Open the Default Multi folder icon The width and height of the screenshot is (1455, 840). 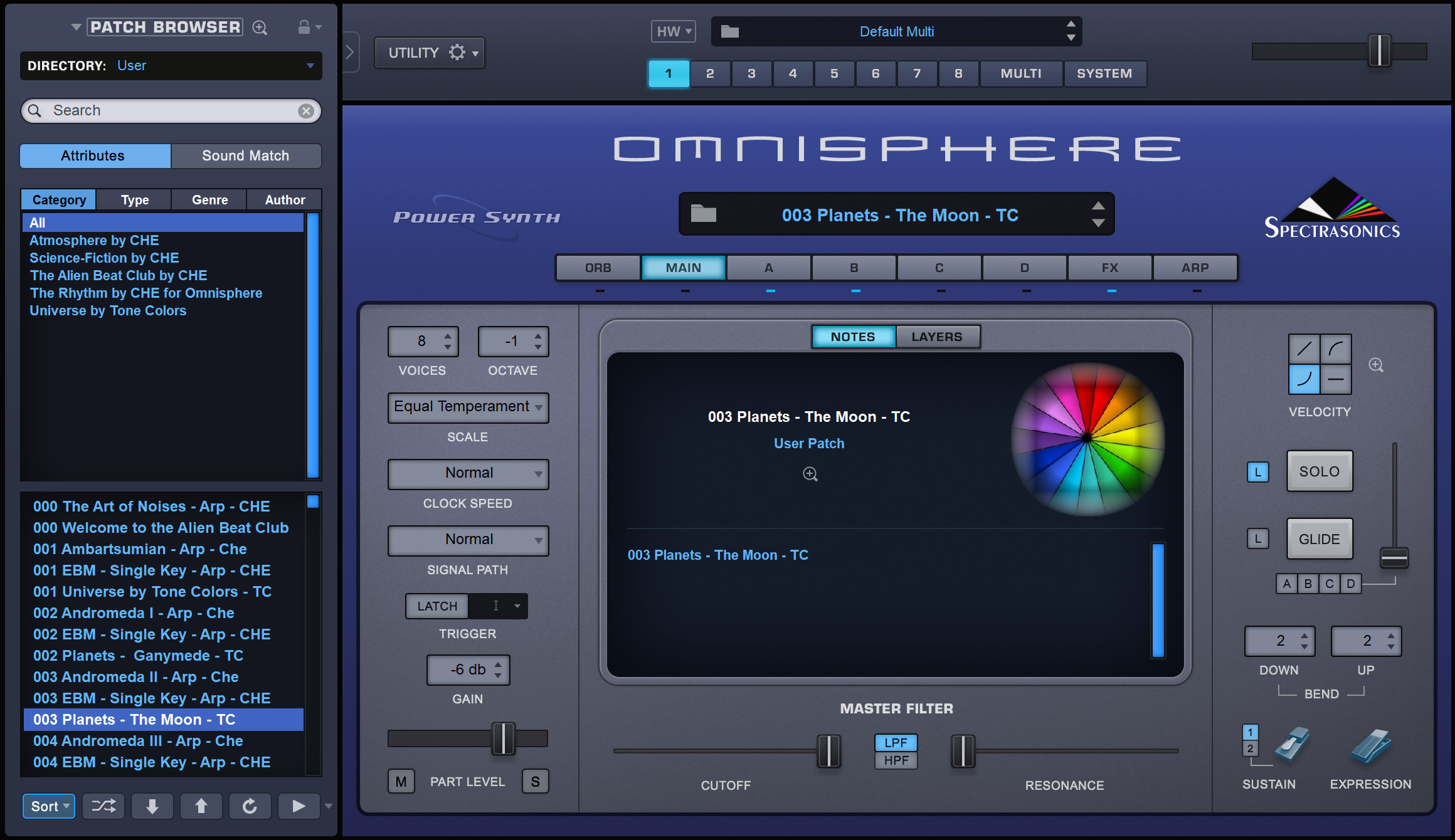[x=730, y=31]
